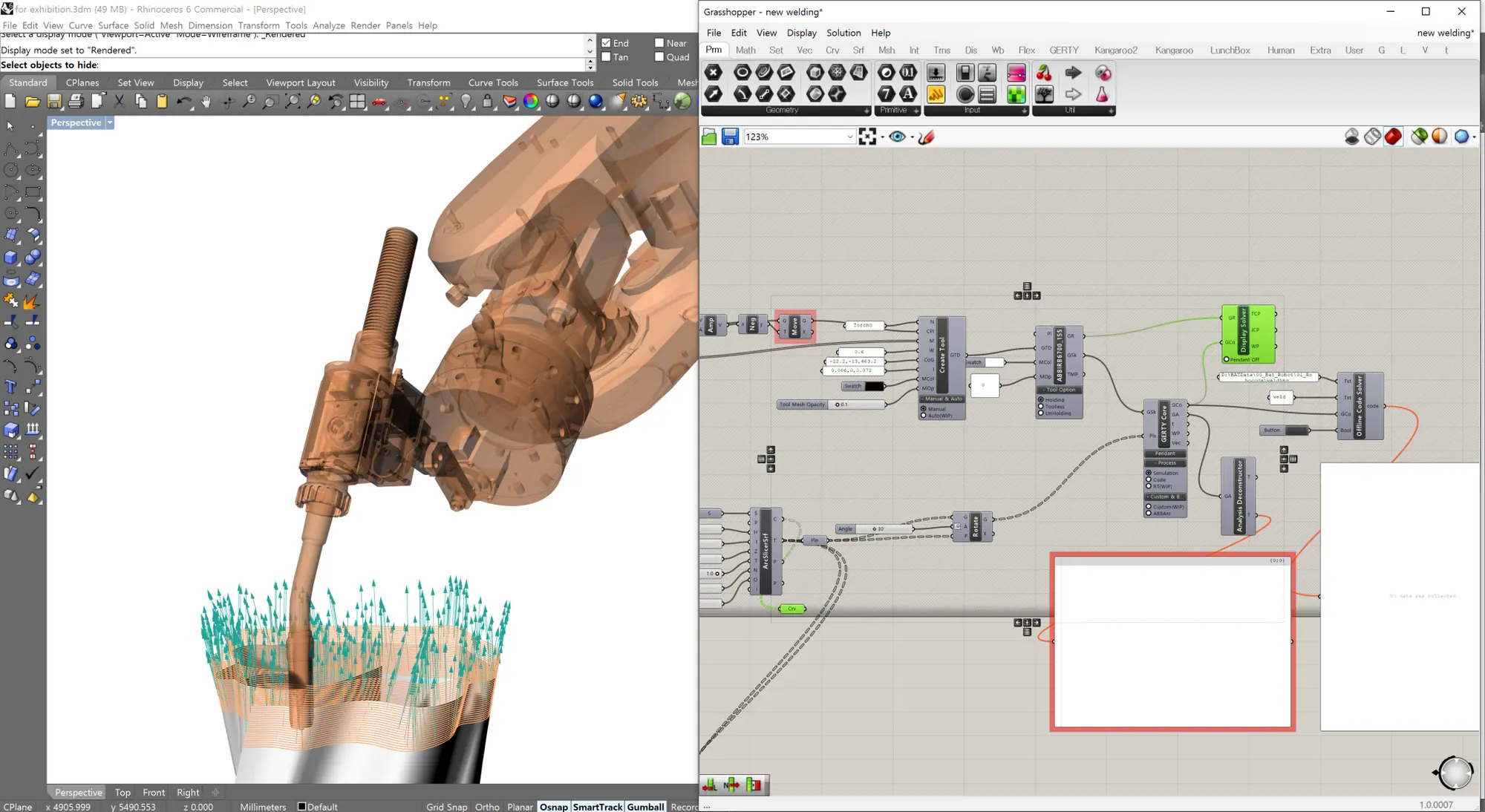This screenshot has height=812, width=1485.
Task: Open the color wheel icon in Rhino toolbar
Action: point(531,102)
